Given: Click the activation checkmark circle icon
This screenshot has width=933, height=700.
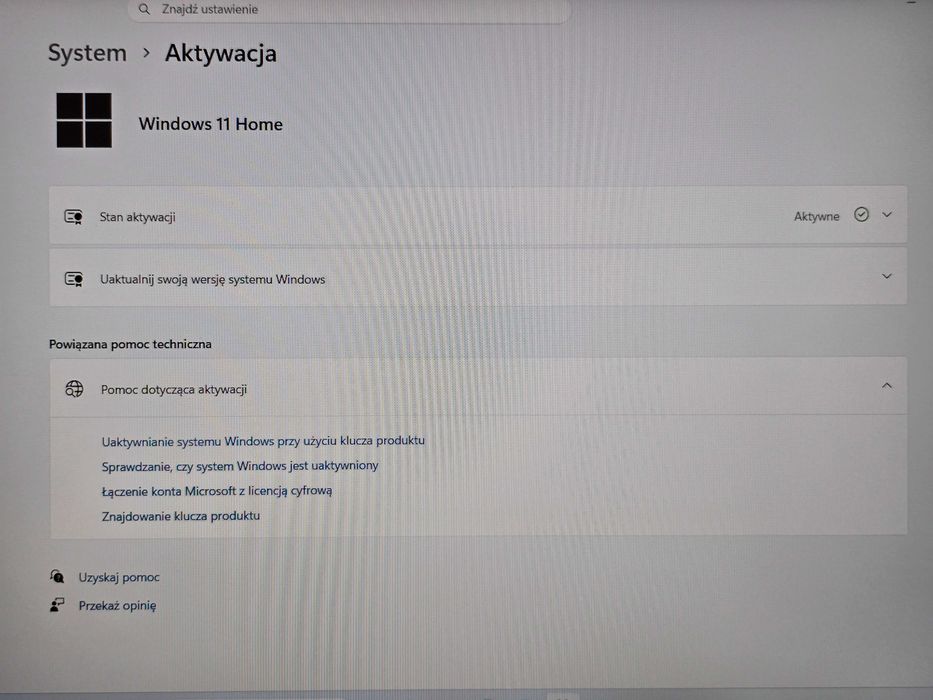Looking at the screenshot, I should coord(861,214).
